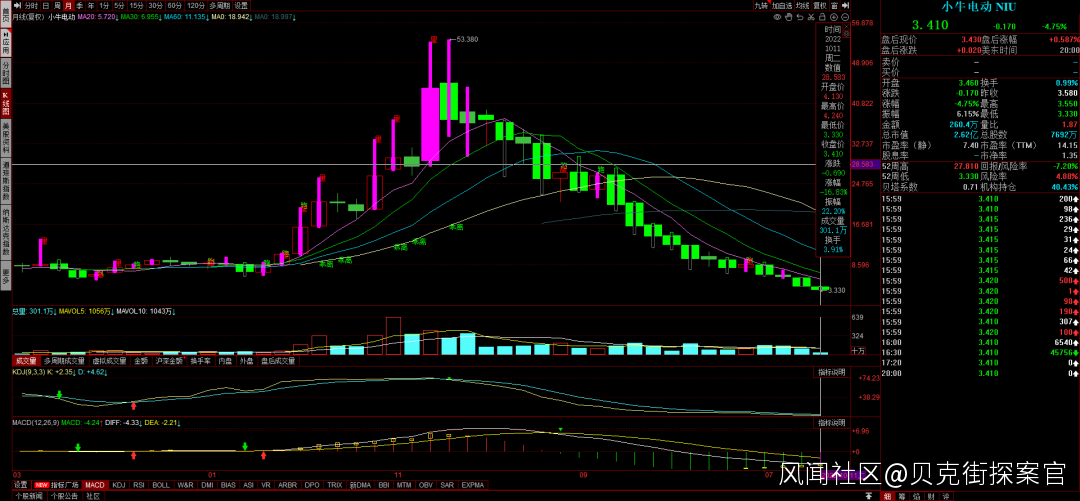Screen dimensions: 1080x501
Task: Select the 换手率 turnover sub-chart tab
Action: point(198,360)
